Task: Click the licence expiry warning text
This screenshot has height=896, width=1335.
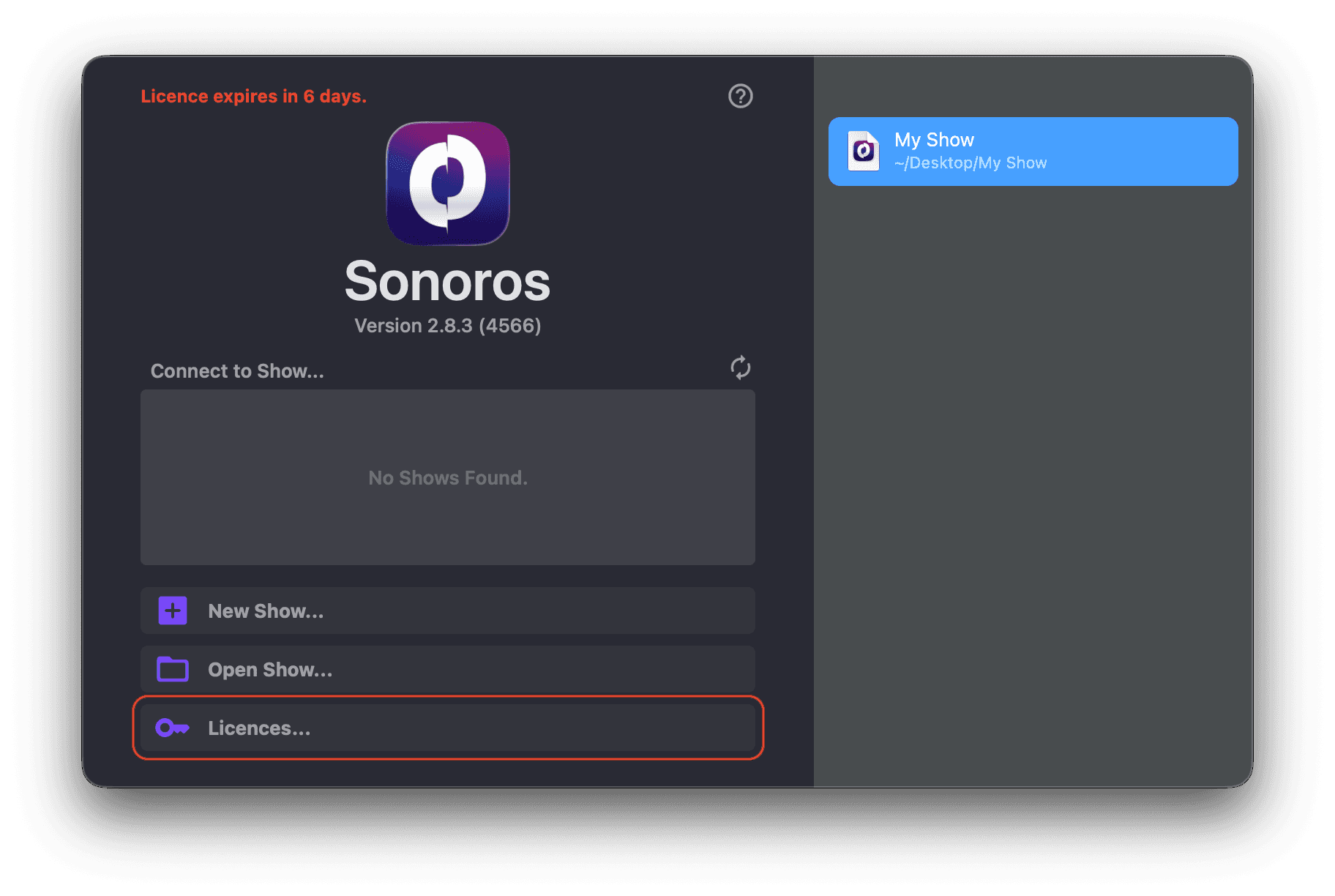Action: (254, 96)
